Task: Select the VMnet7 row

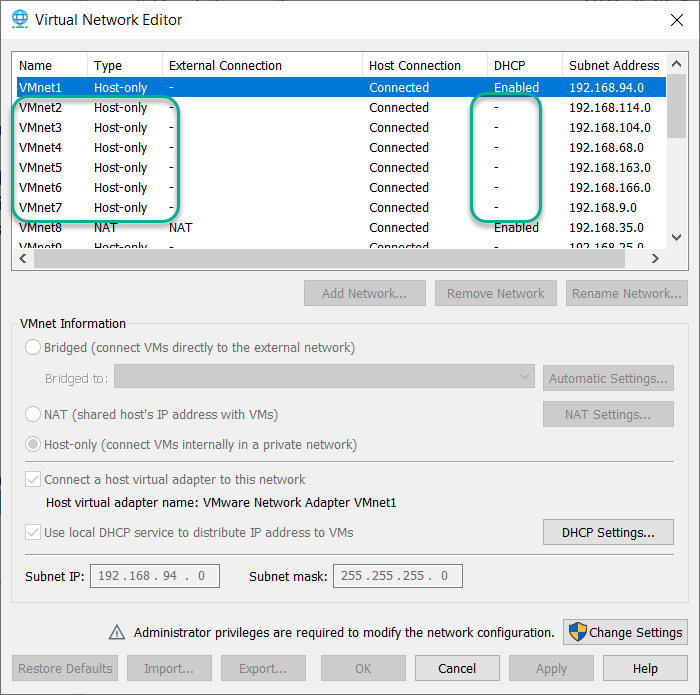Action: [342, 208]
